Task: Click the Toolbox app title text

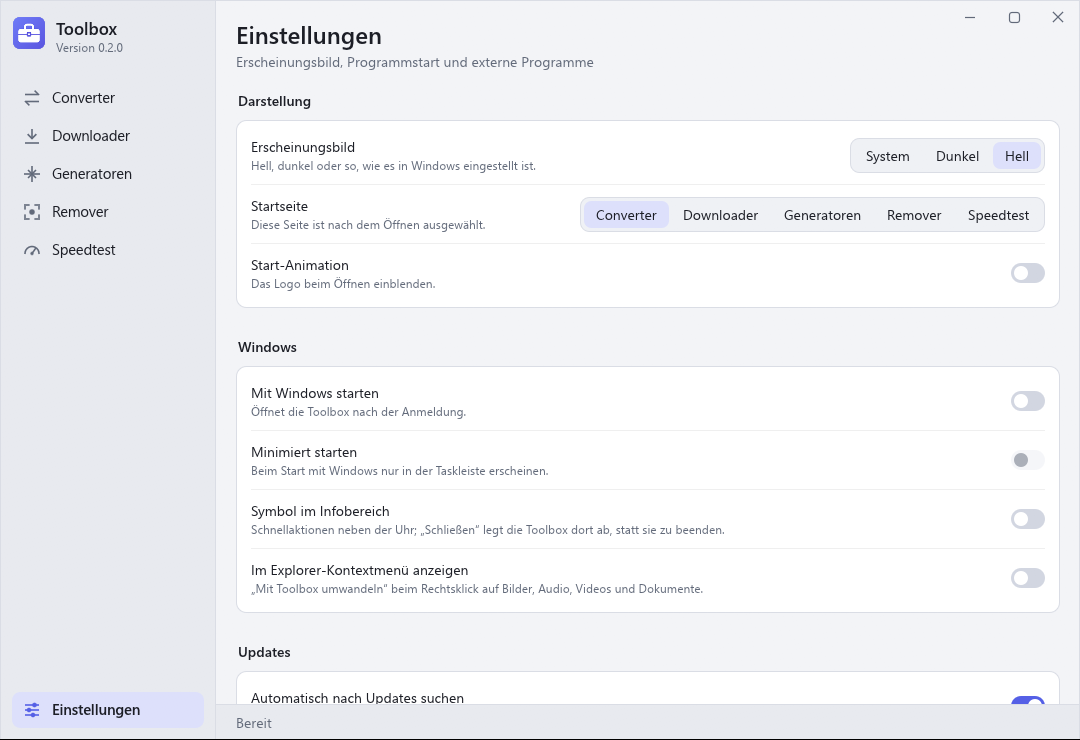Action: tap(87, 29)
